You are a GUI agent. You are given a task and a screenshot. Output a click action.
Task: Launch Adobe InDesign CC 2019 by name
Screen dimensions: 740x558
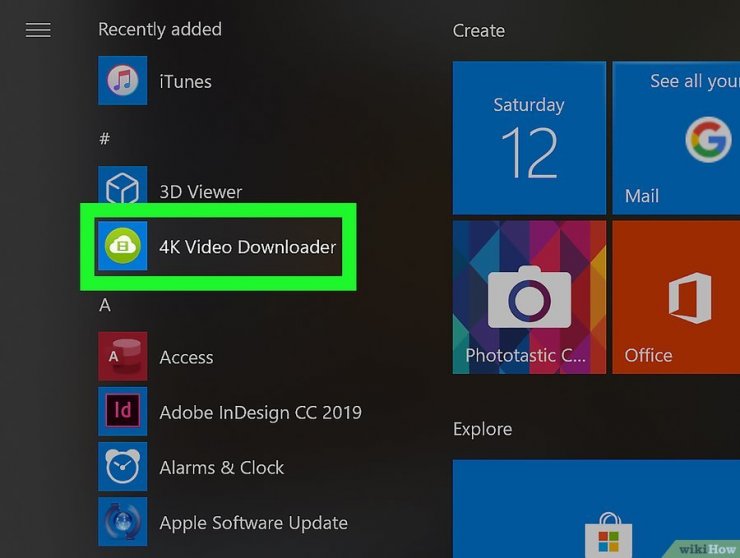click(x=261, y=413)
